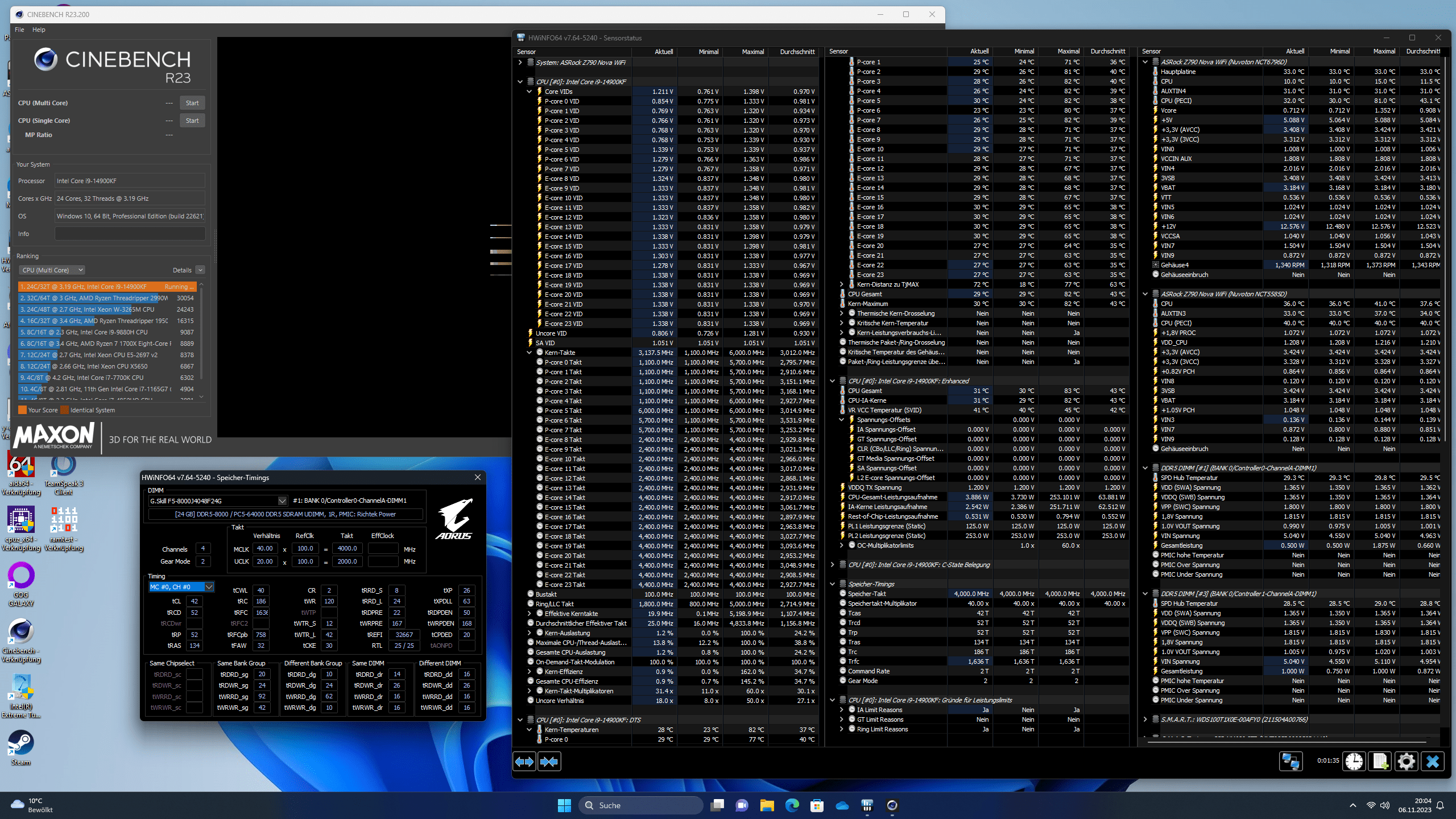Viewport: 1456px width, 819px height.
Task: Collapse the Kern-Takte group
Action: (529, 353)
